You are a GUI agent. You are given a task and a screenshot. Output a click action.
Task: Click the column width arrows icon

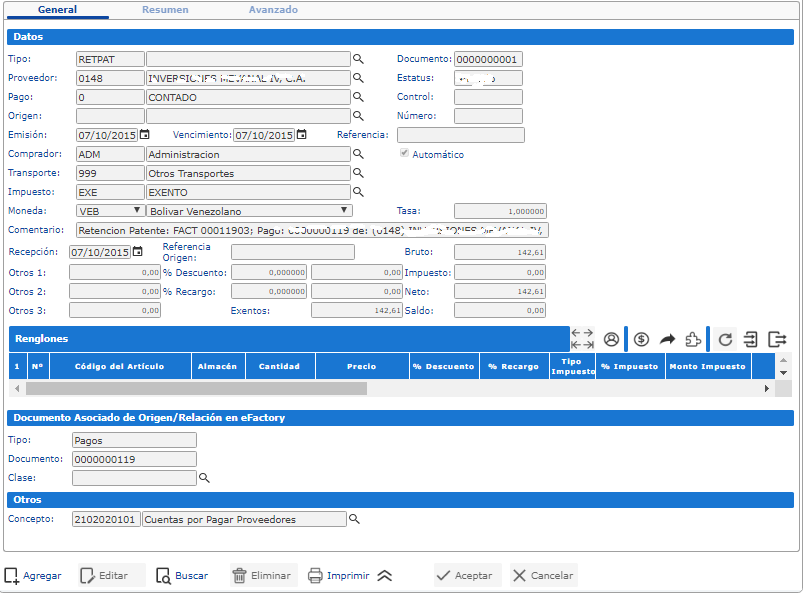582,339
